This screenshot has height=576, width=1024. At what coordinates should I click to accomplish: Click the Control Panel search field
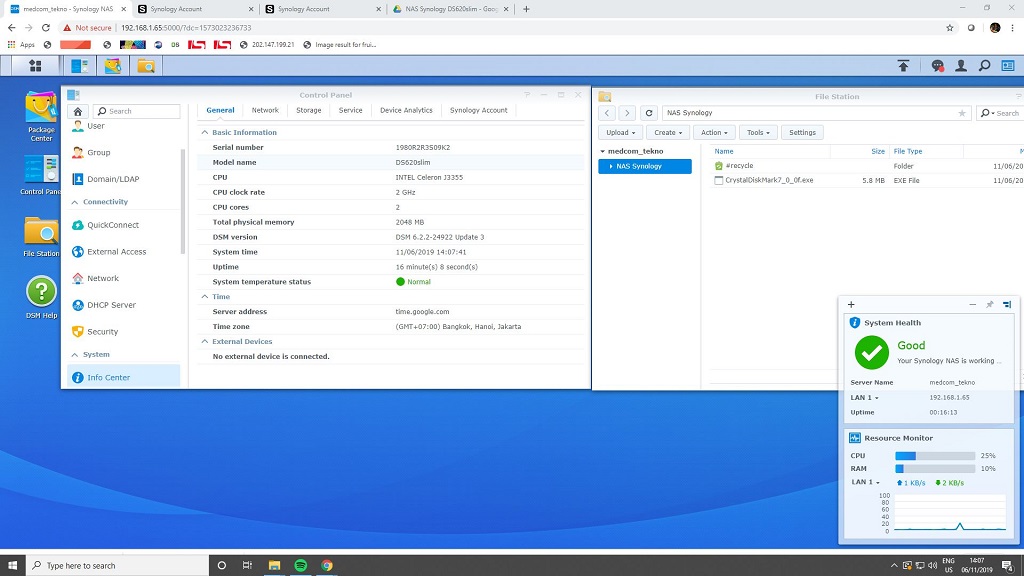pyautogui.click(x=136, y=111)
